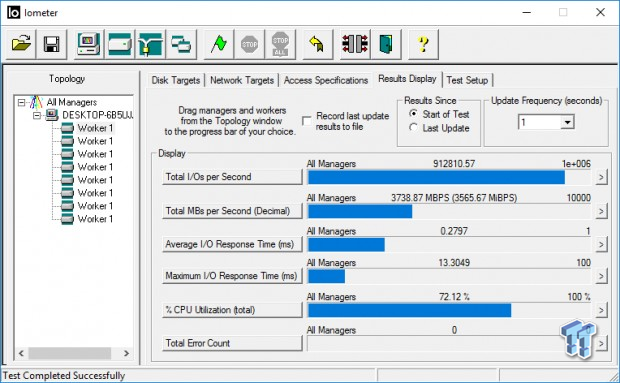The image size is (620, 383).
Task: Click the Update Frequency value field
Action: [x=540, y=122]
